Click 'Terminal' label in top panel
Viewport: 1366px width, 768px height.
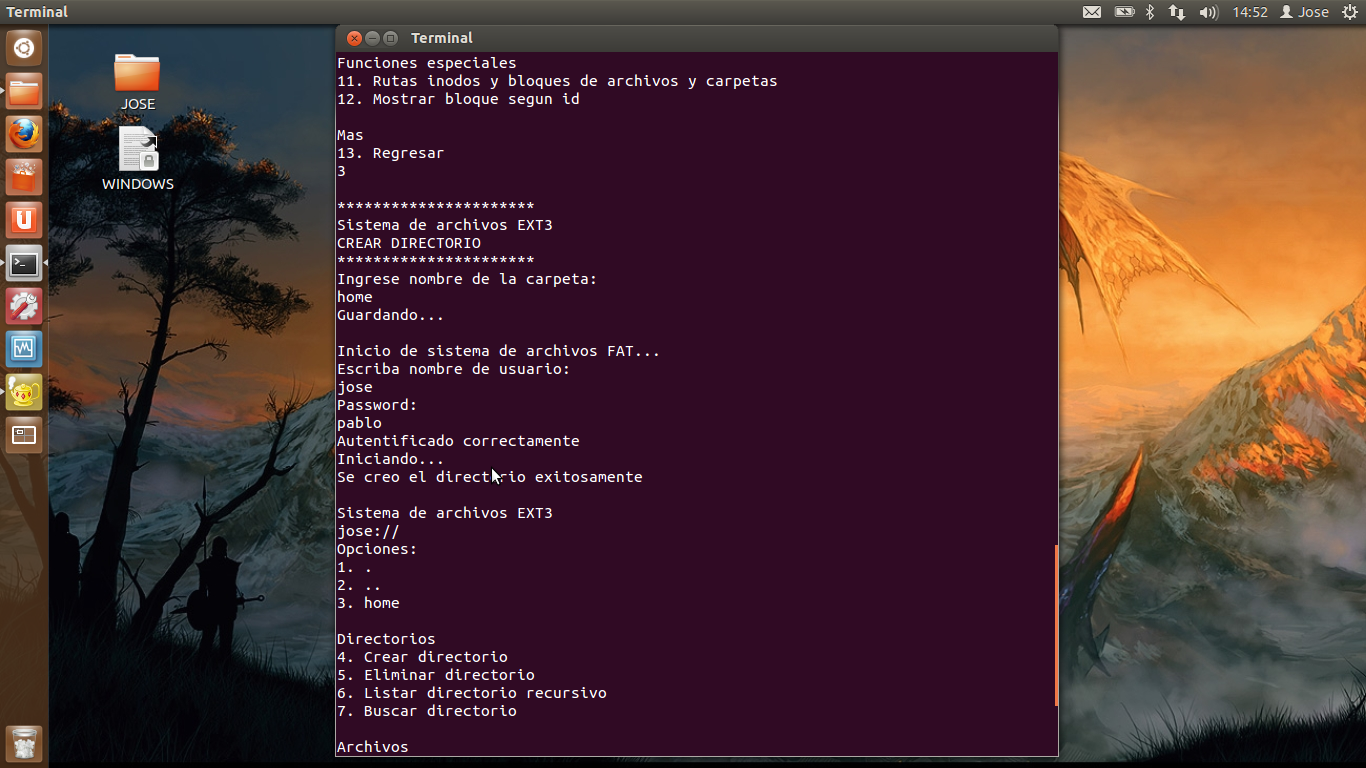click(37, 12)
